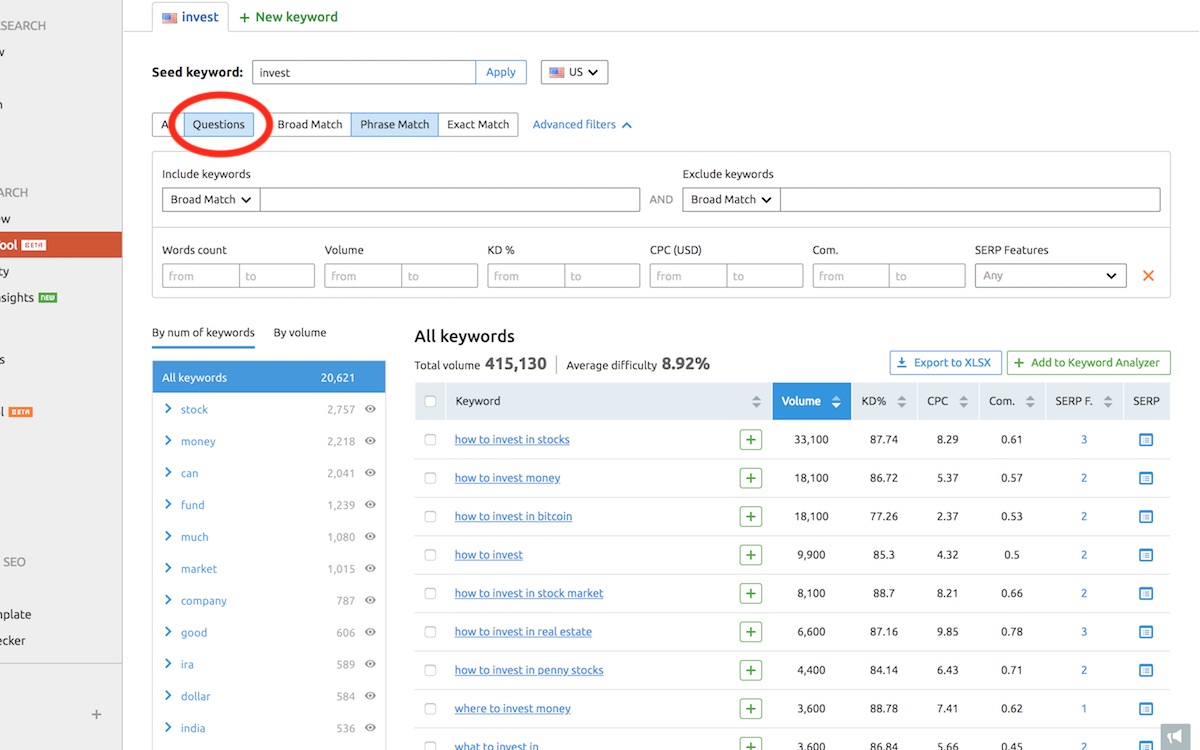Switch to the 'invest' keyword tab

(x=190, y=17)
